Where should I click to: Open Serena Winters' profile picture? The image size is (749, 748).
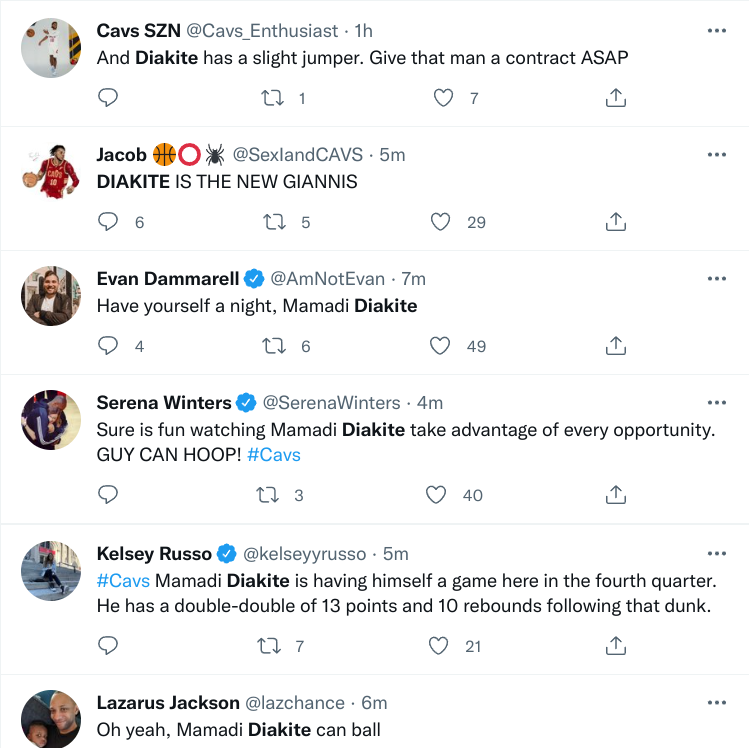pyautogui.click(x=51, y=420)
